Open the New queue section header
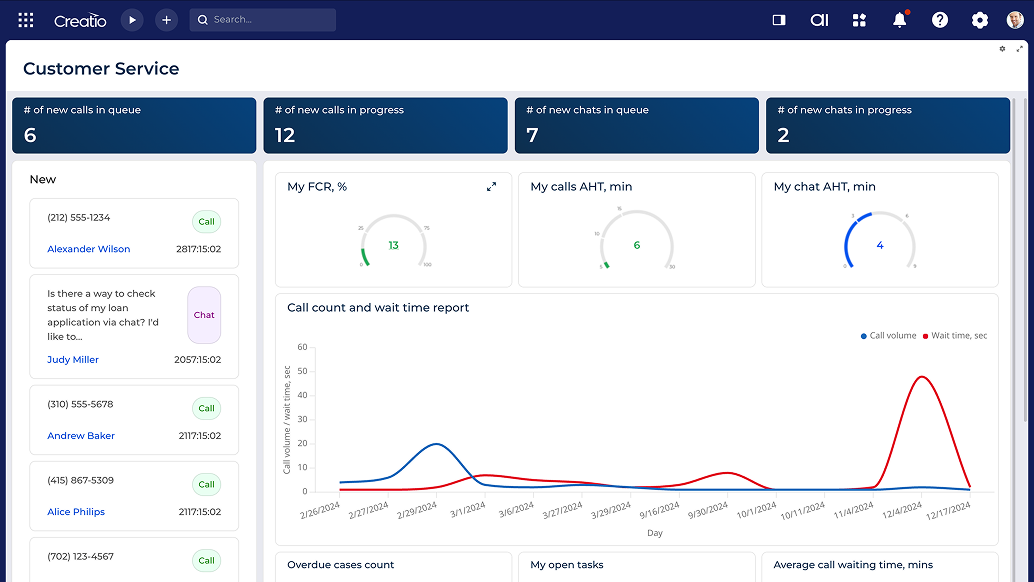Viewport: 1034px width, 582px height. coord(43,179)
